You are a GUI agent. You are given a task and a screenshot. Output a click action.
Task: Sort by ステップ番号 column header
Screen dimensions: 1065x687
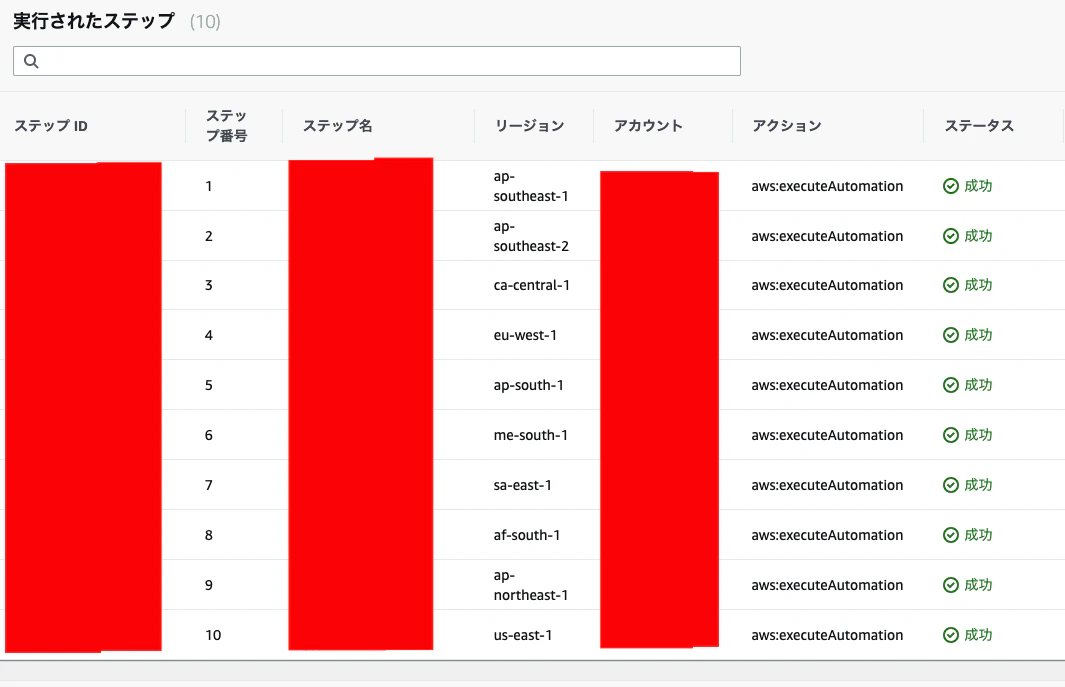(x=226, y=126)
